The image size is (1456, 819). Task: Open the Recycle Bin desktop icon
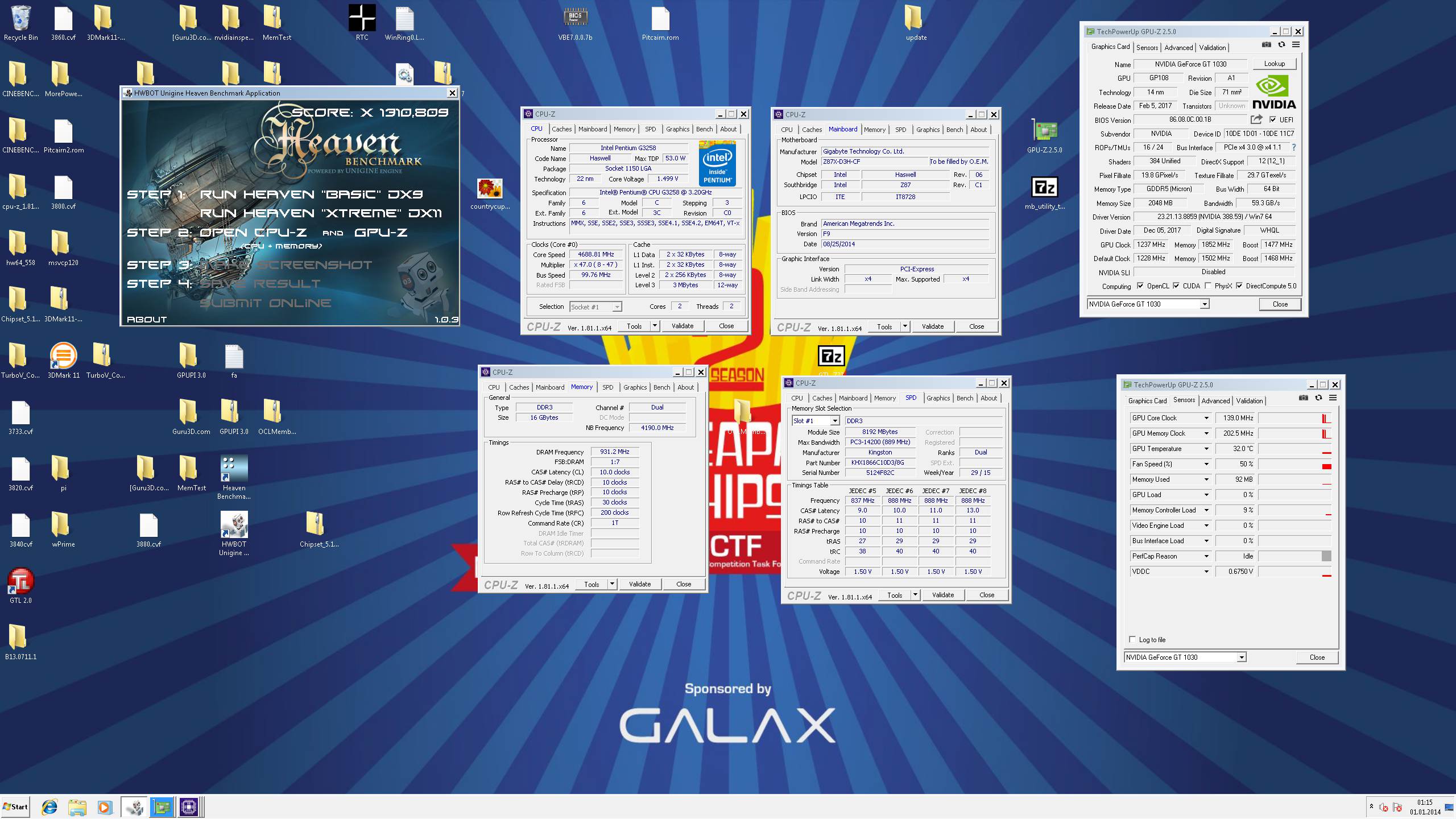tap(20, 23)
